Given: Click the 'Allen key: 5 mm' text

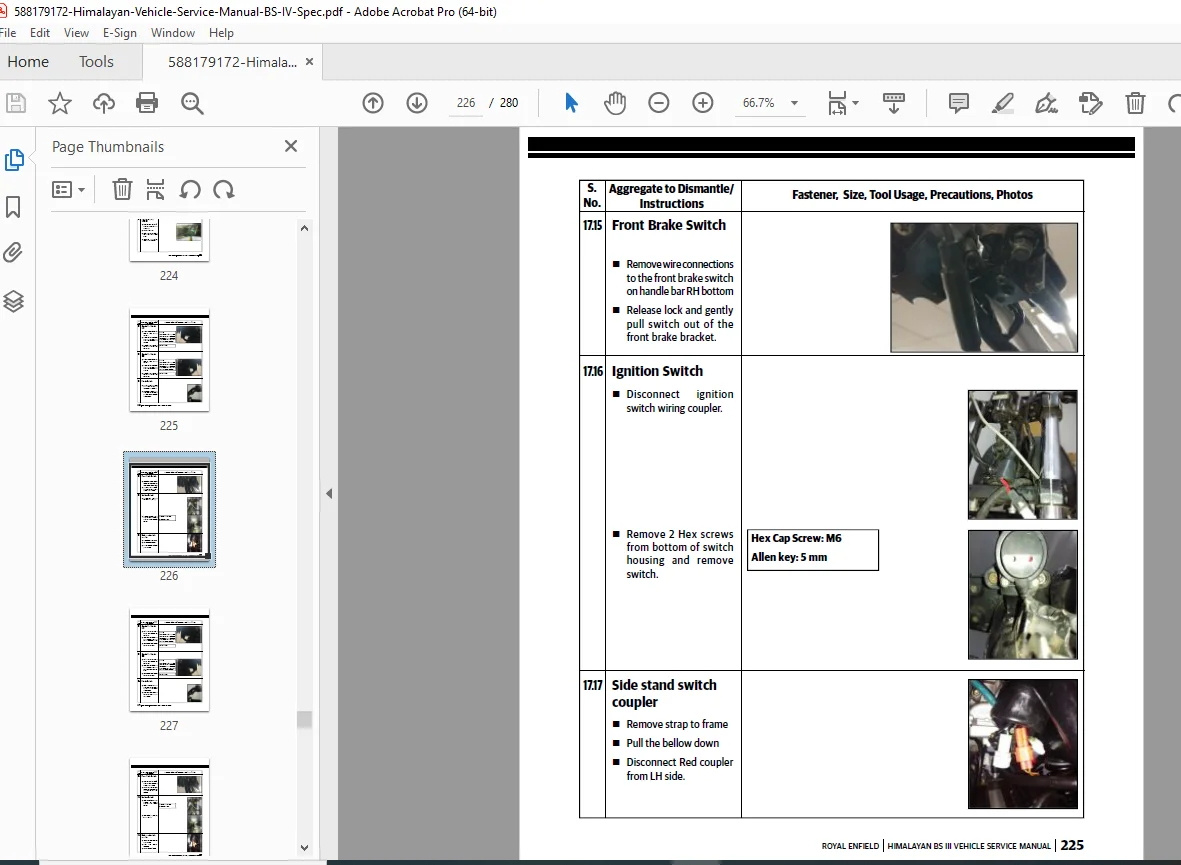Looking at the screenshot, I should click(x=789, y=558).
